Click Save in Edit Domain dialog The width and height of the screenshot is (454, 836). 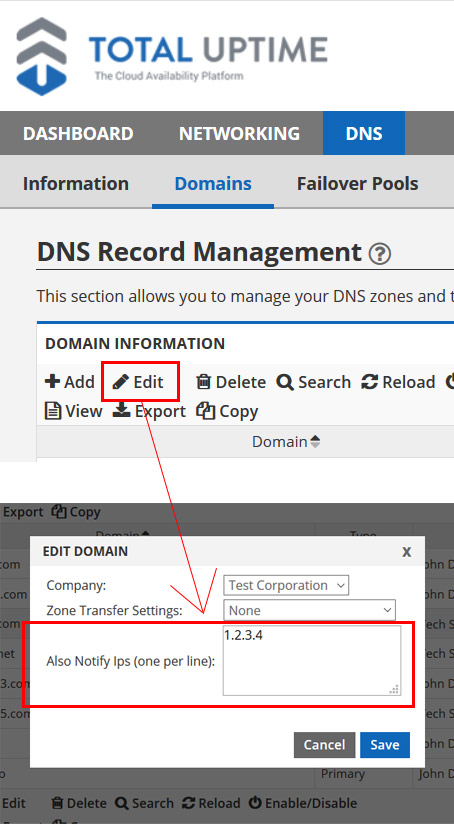(385, 745)
